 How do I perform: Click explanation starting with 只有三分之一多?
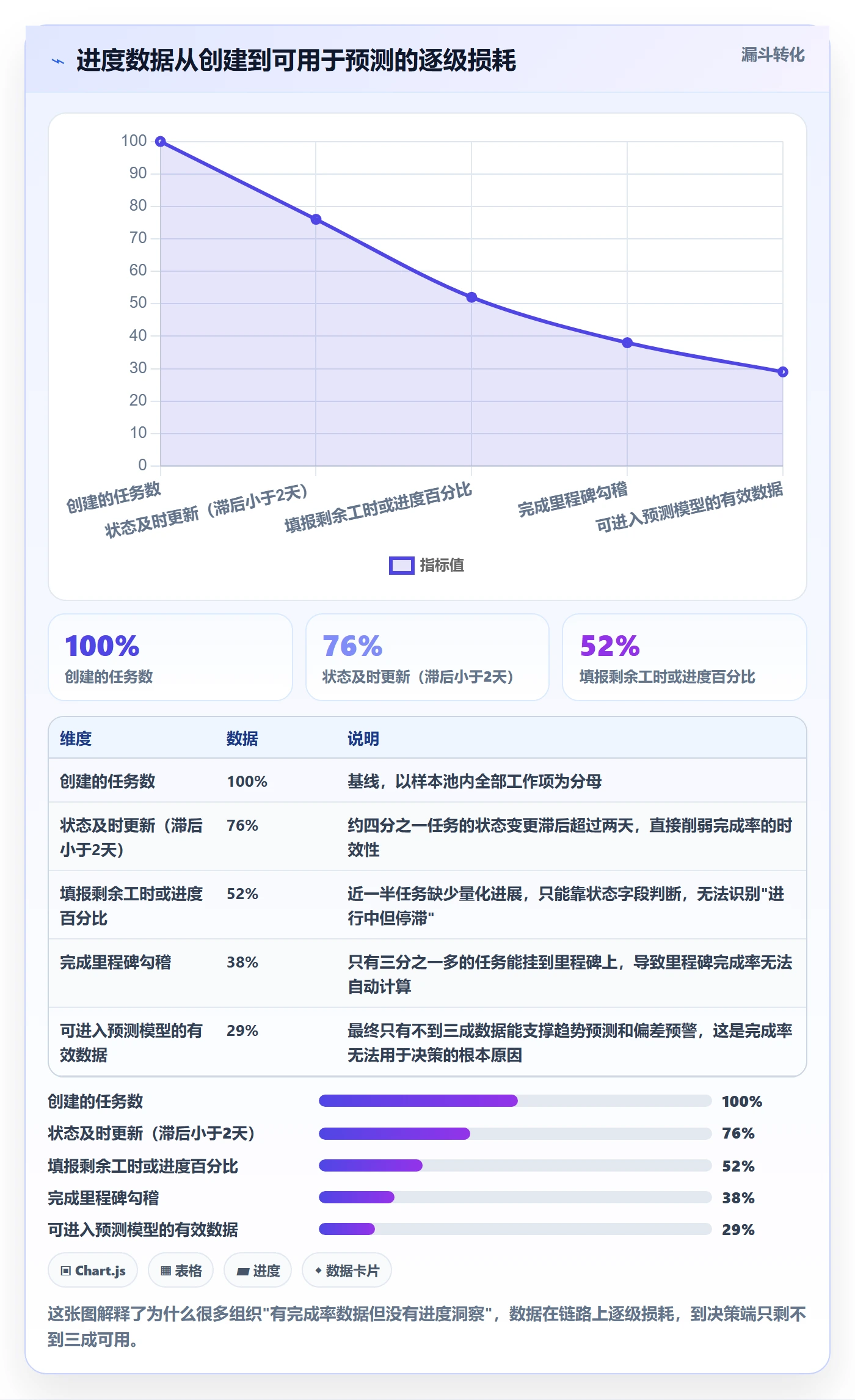click(570, 974)
